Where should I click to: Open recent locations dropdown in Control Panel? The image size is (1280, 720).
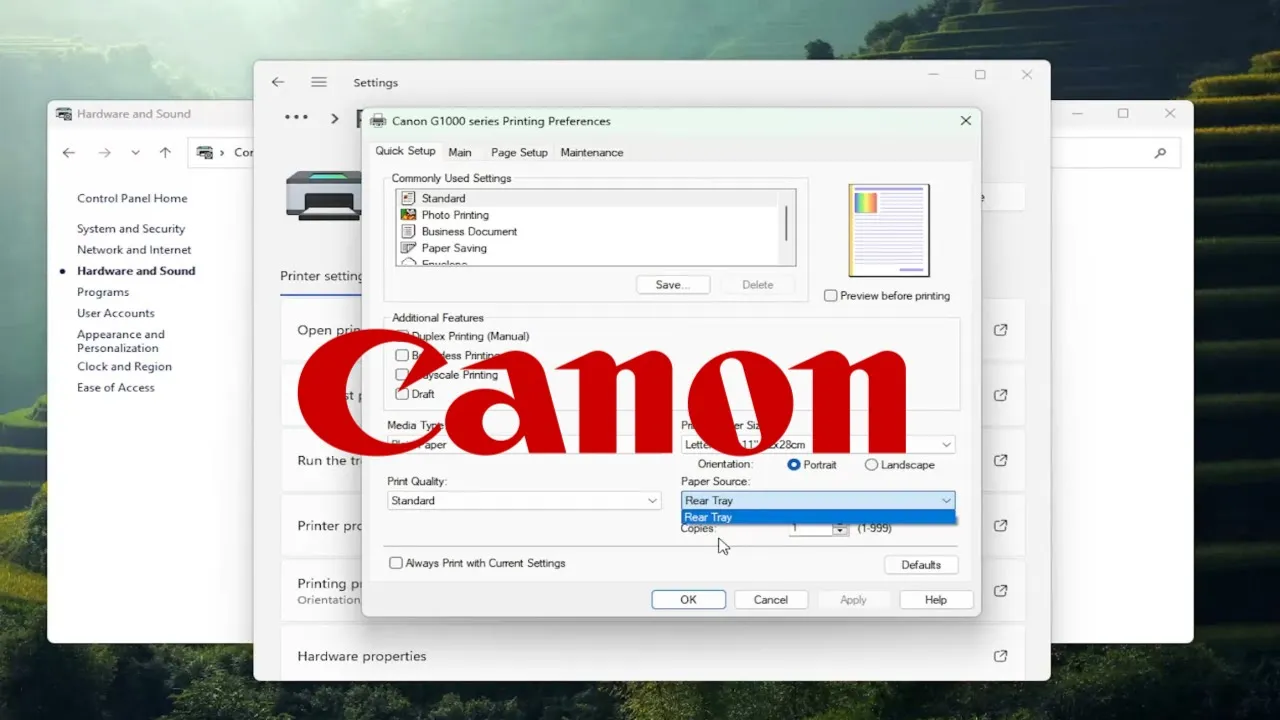pos(135,153)
